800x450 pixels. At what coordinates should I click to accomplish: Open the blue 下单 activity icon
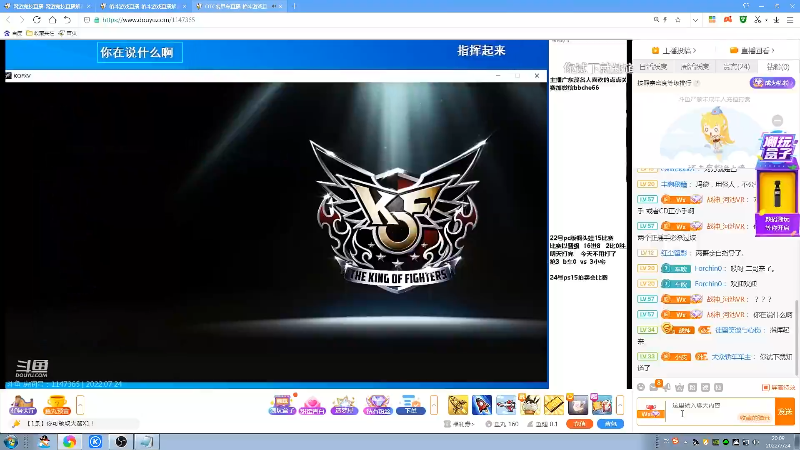[411, 405]
